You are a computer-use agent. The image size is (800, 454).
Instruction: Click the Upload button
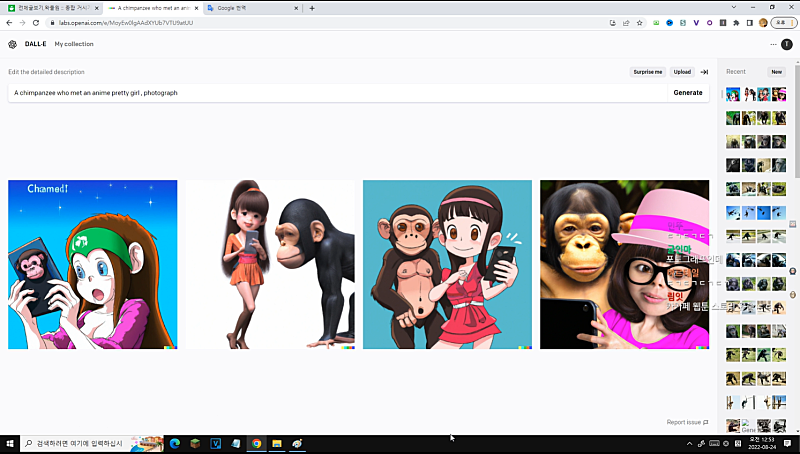[682, 72]
